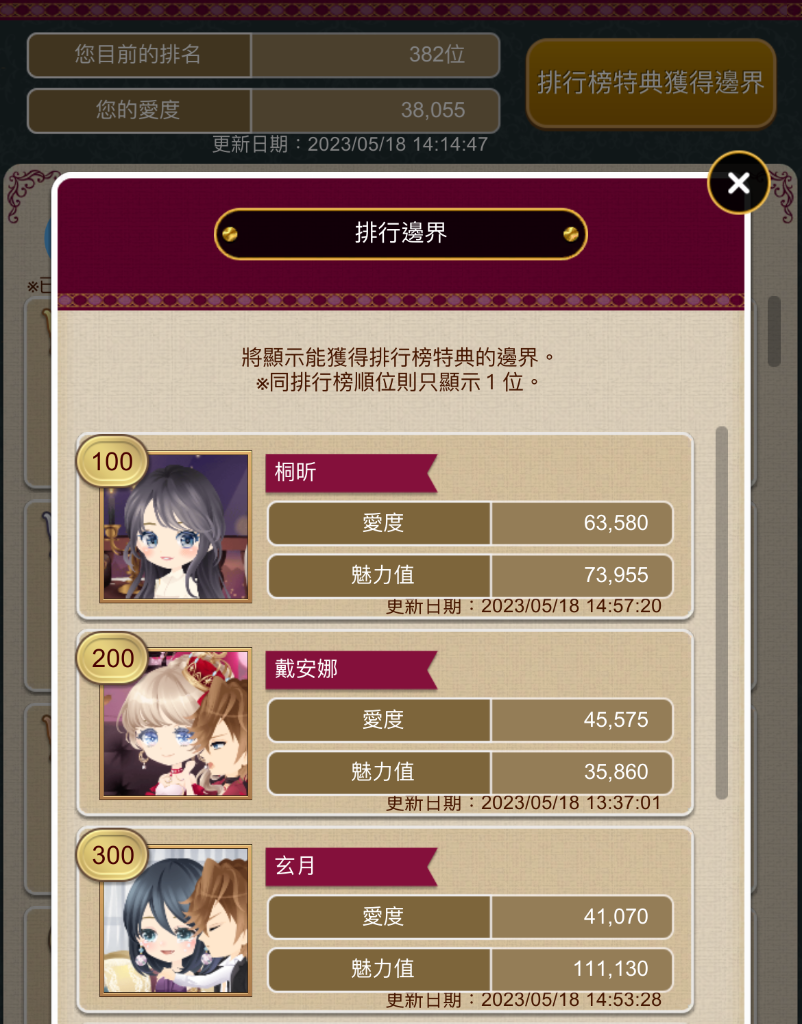Image resolution: width=802 pixels, height=1024 pixels.
Task: Tap the 您的愛度 38,055 row
Action: [x=264, y=110]
